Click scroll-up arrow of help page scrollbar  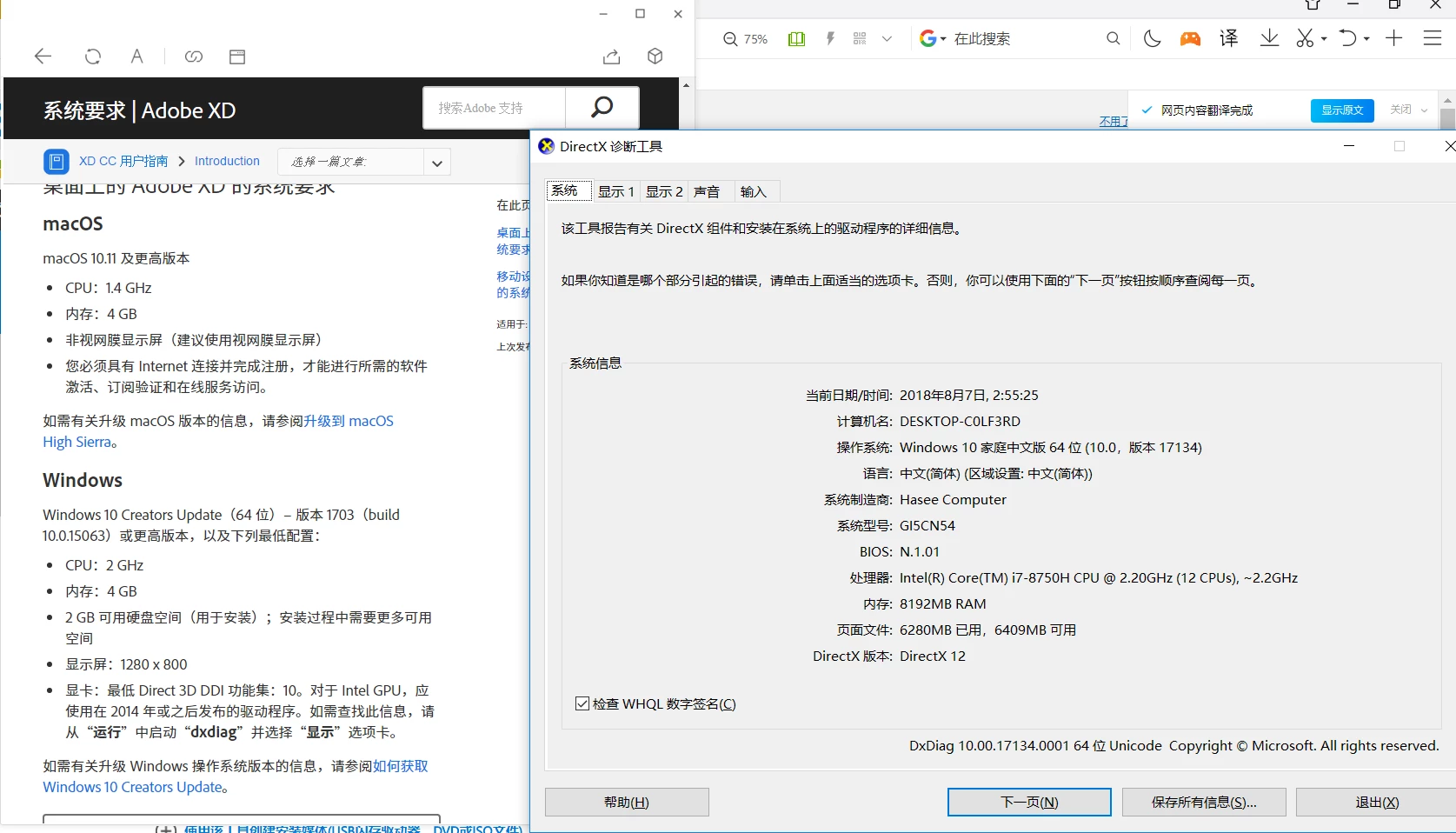(x=686, y=85)
